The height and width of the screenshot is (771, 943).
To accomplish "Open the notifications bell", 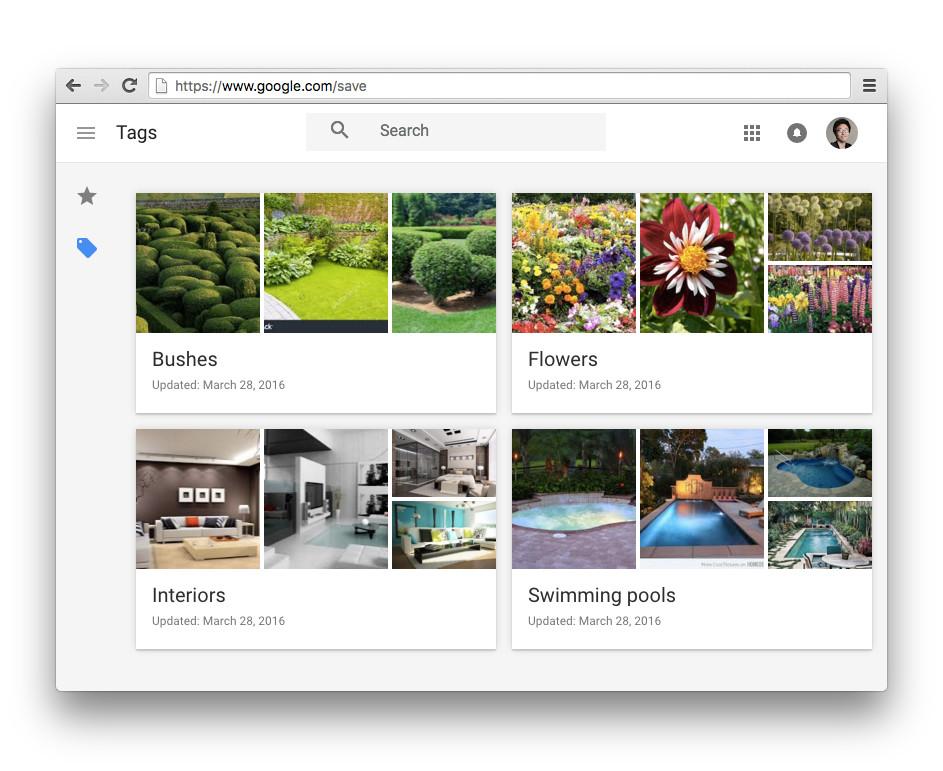I will click(x=797, y=132).
